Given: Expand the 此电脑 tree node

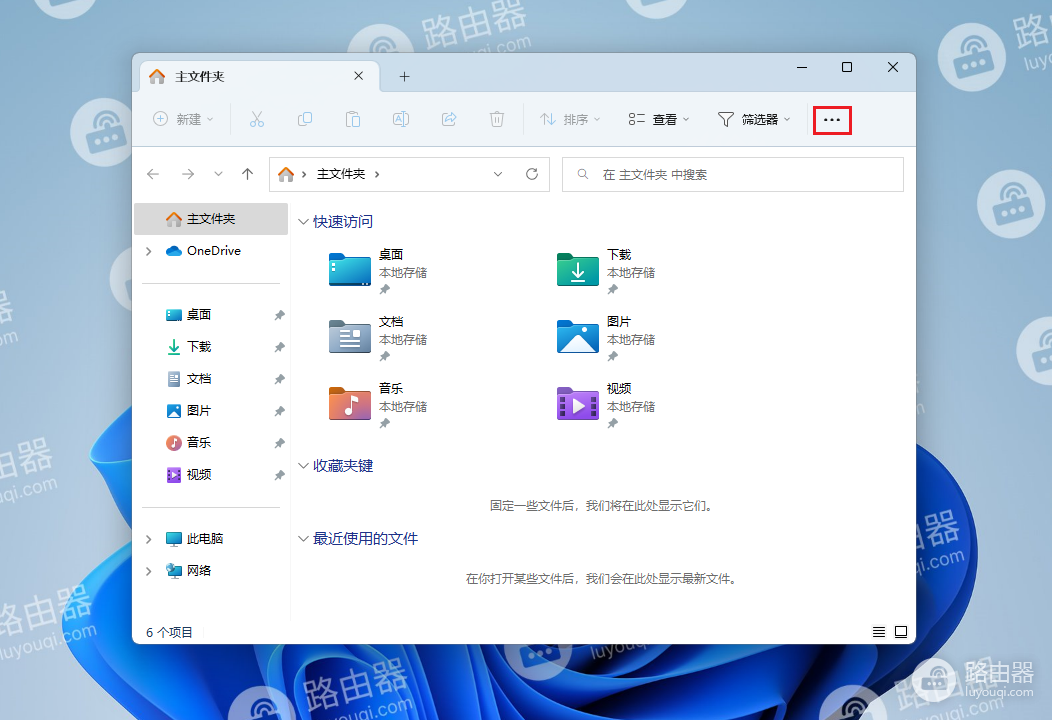Looking at the screenshot, I should pos(149,539).
